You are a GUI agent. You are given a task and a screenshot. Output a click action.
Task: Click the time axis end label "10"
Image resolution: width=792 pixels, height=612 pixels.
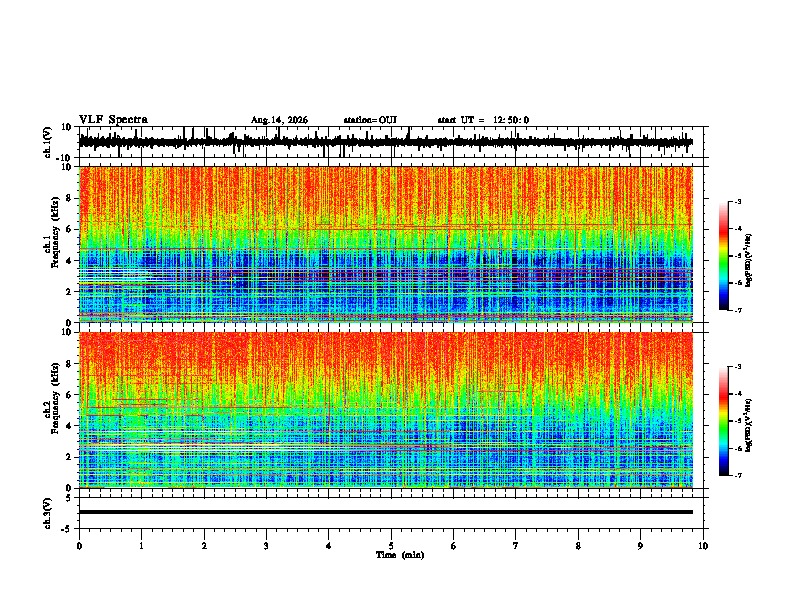point(703,546)
